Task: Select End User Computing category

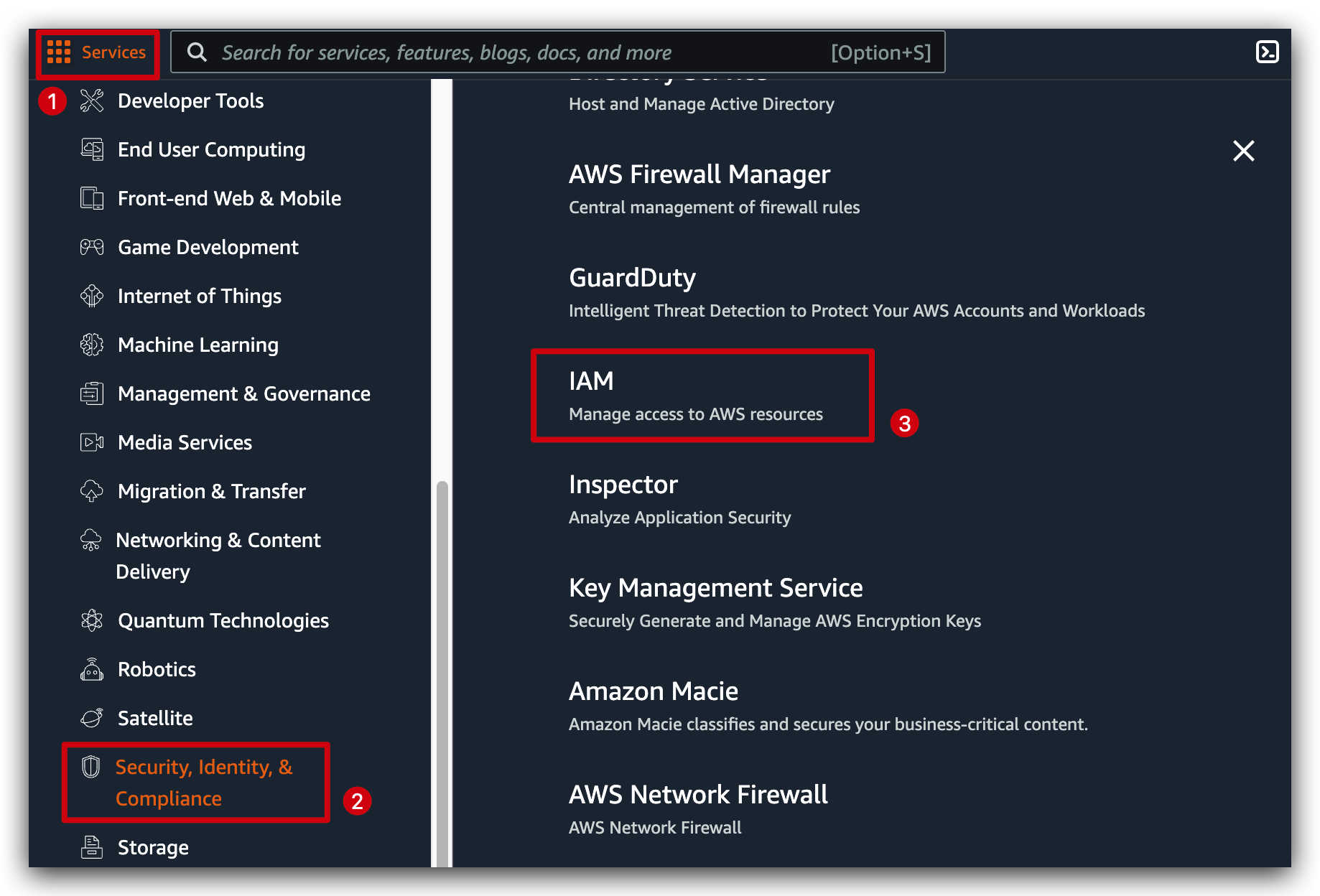Action: click(211, 149)
